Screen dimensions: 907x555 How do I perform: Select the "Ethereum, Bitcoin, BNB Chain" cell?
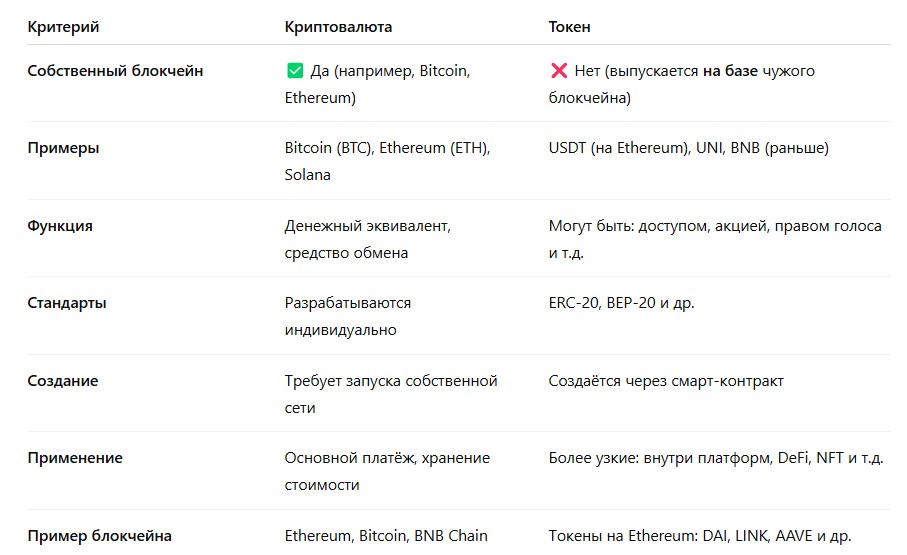[386, 536]
